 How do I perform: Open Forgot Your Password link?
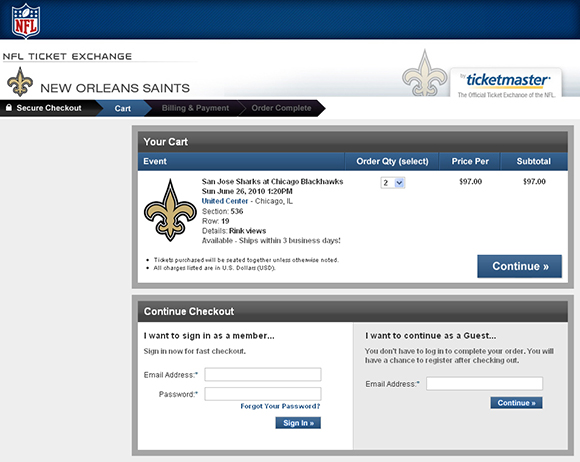[x=280, y=406]
